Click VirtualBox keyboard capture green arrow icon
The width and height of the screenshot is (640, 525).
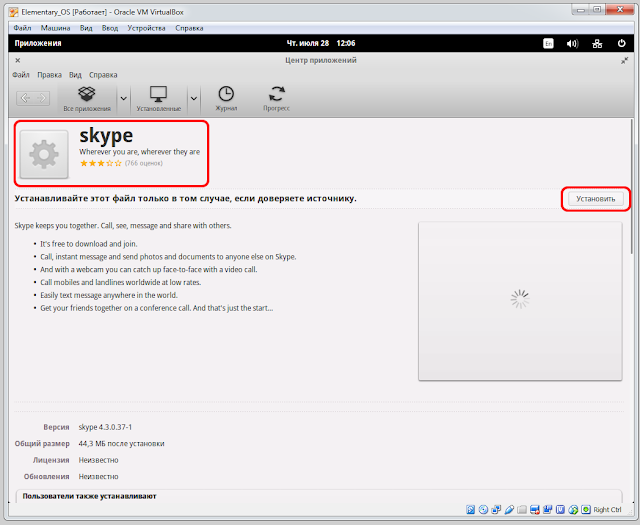586,509
